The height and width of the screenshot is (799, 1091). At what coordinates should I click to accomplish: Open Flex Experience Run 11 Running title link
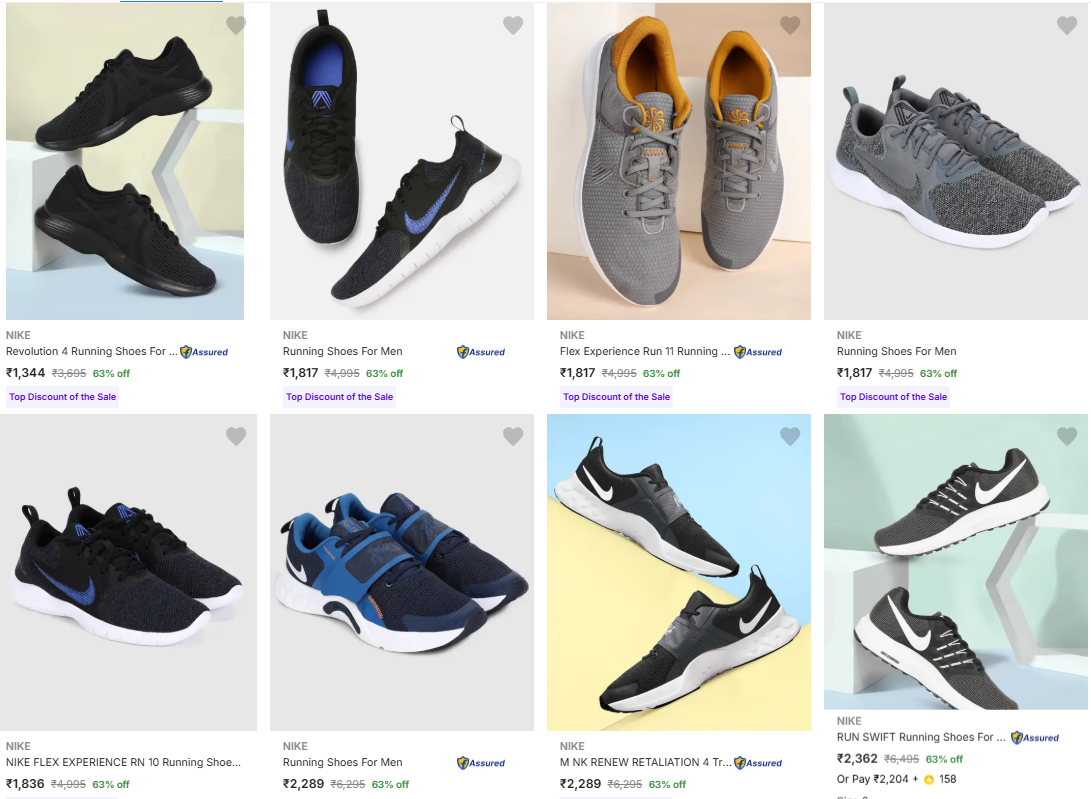[x=639, y=351]
